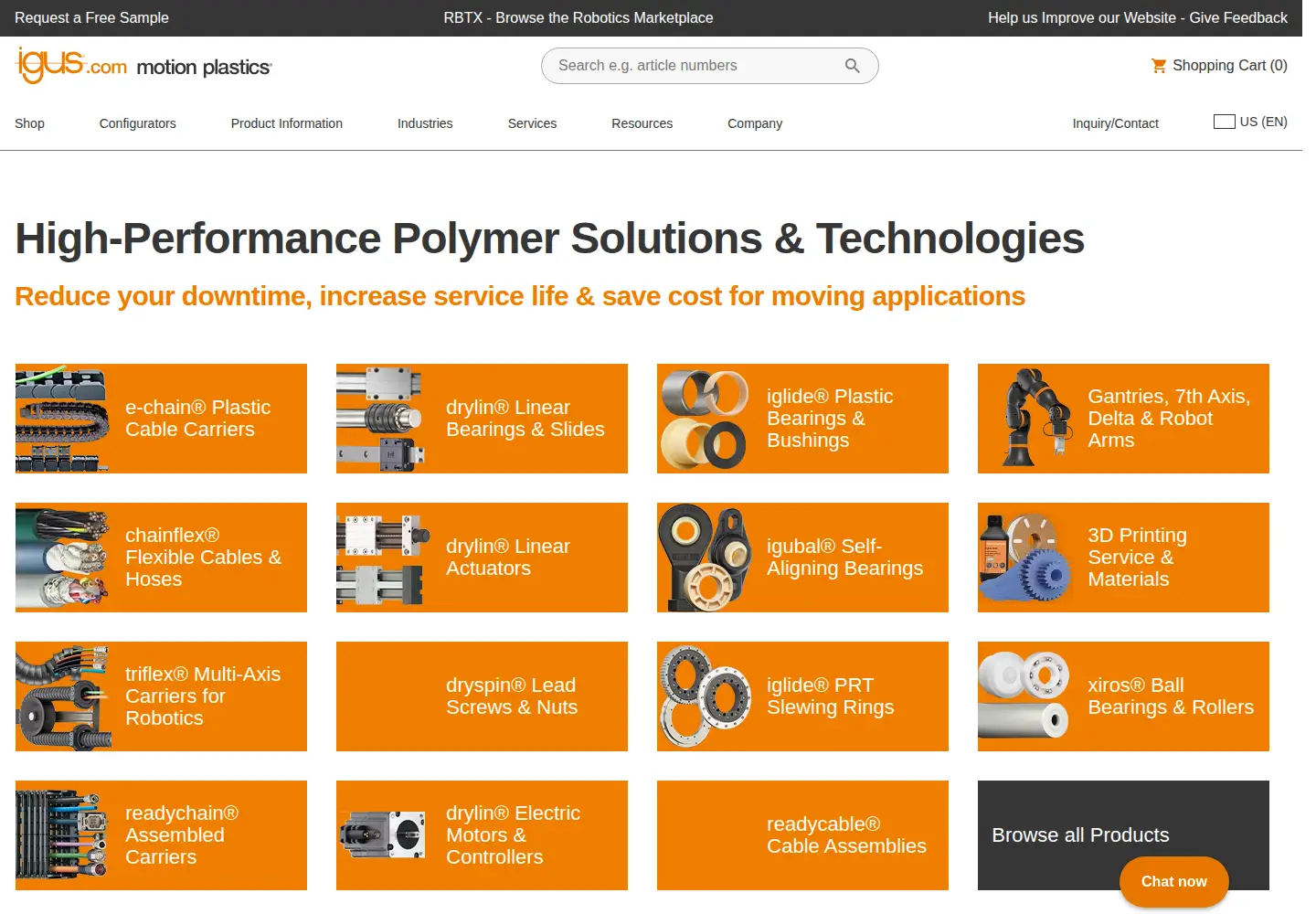View 3D printing service product image
The image size is (1316, 914).
[1024, 558]
